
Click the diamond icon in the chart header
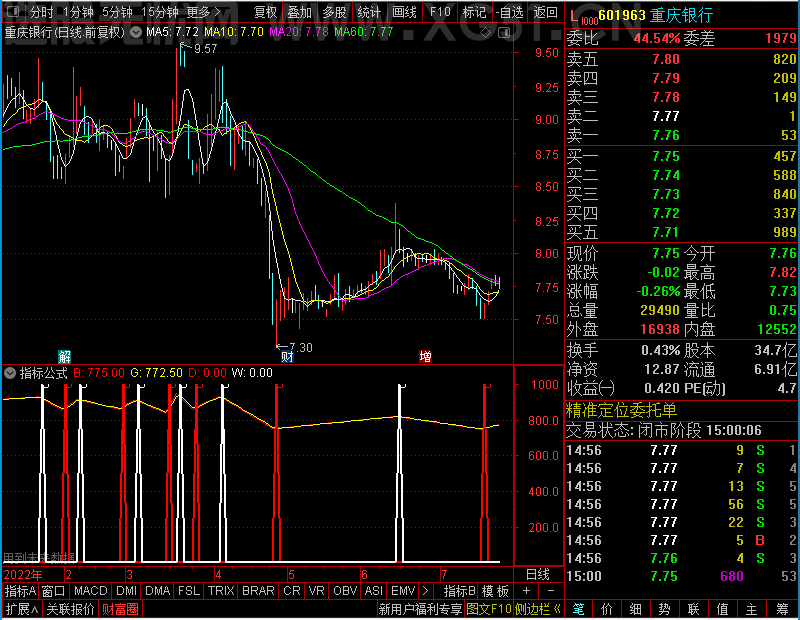pos(485,33)
